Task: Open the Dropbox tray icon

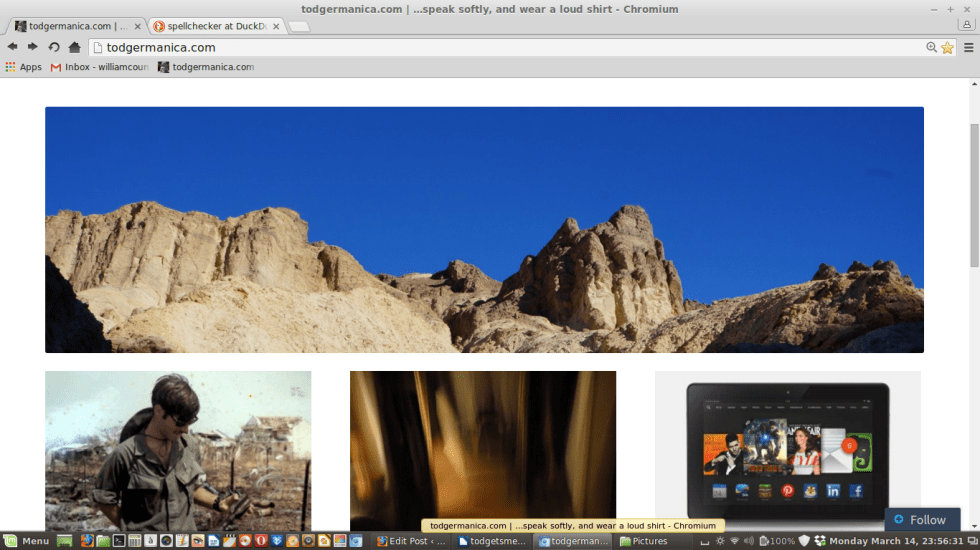Action: 820,541
